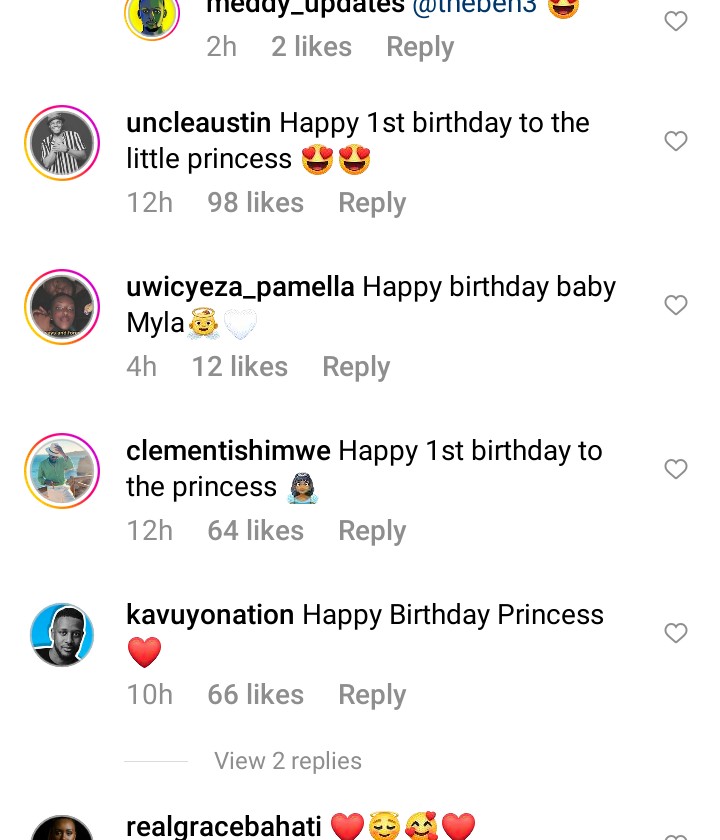
Task: Like uwicyeza_pamella's comment with the heart
Action: point(676,305)
